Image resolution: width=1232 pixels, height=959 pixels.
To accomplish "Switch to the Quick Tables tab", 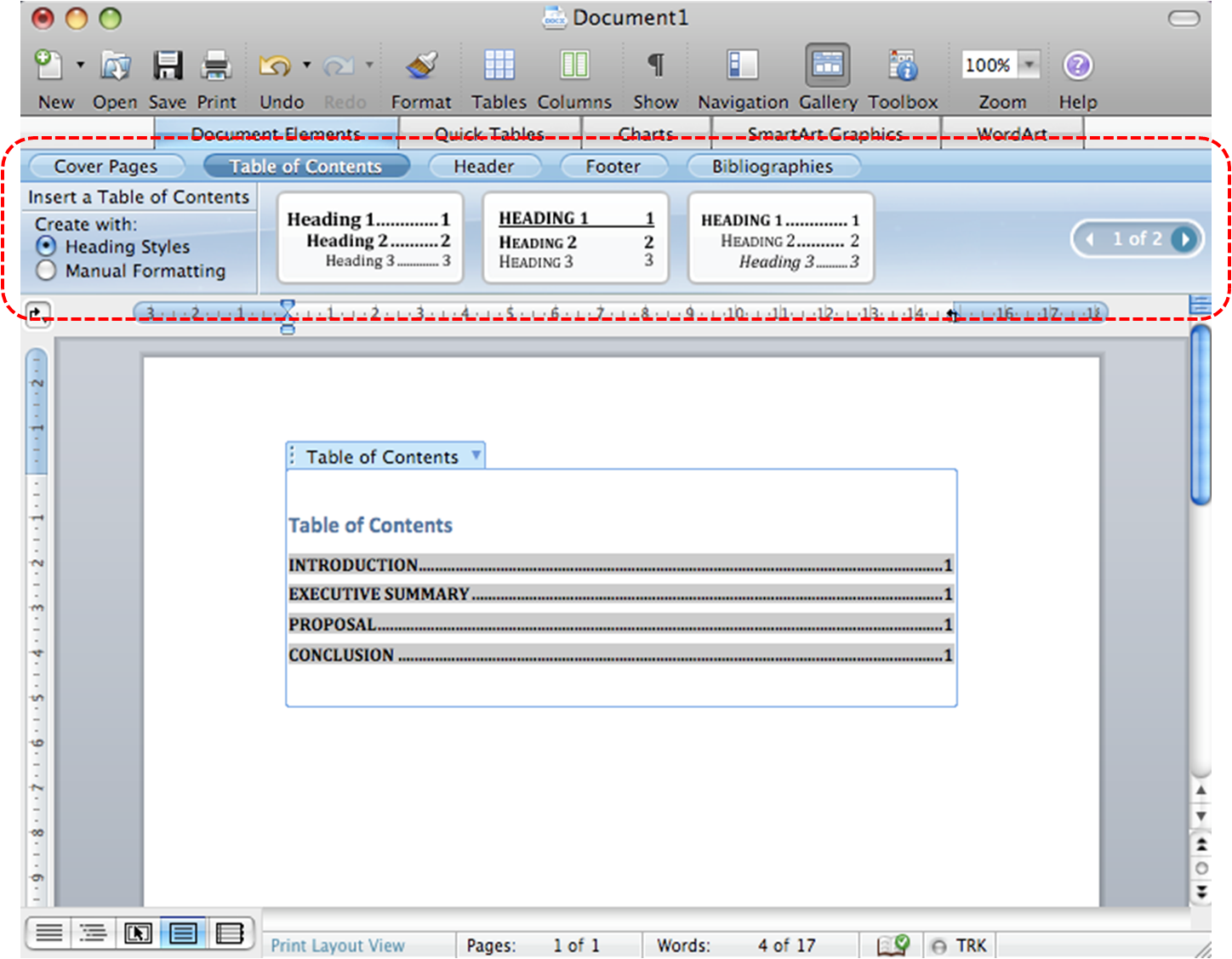I will point(489,134).
